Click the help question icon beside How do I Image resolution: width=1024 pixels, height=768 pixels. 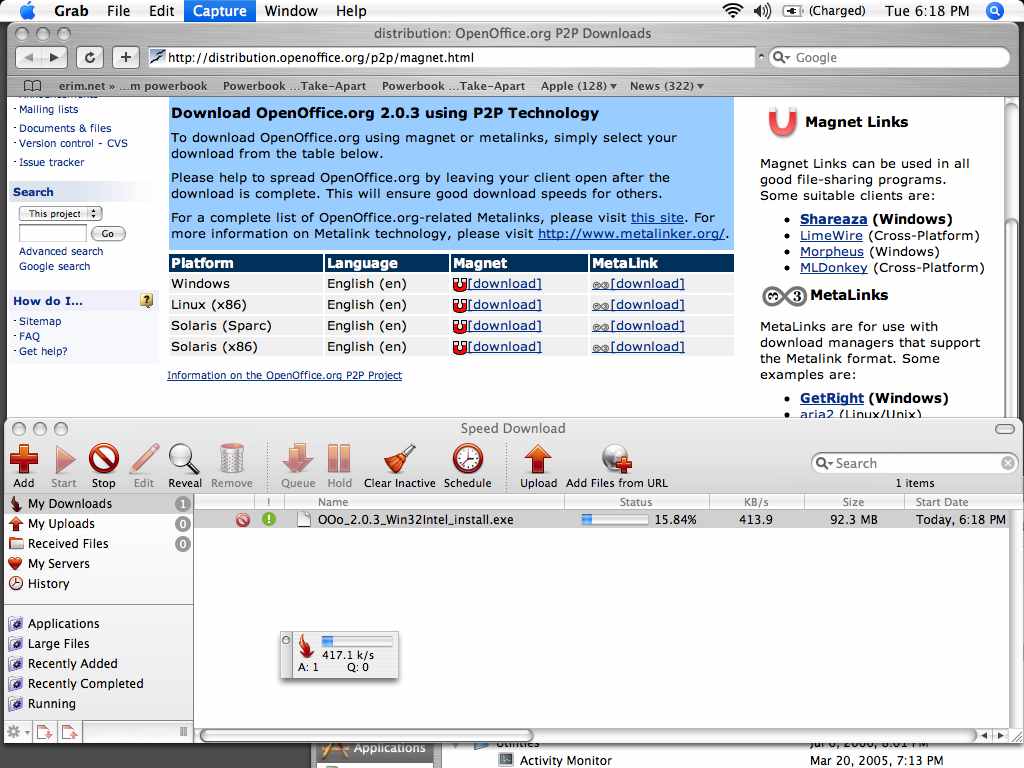146,300
